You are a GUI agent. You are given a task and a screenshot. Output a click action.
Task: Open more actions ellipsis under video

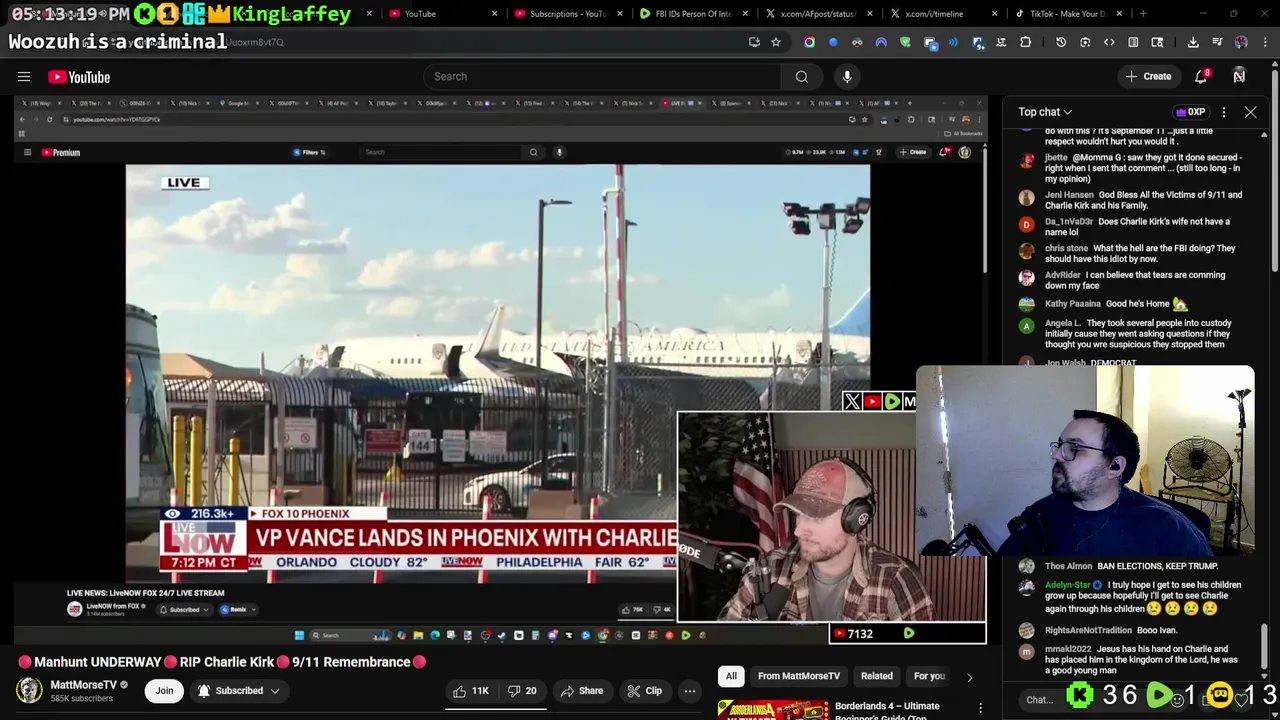[689, 691]
